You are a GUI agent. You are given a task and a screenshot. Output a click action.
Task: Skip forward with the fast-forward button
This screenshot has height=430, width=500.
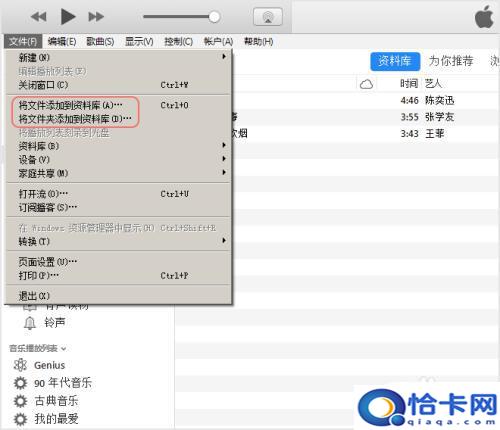pos(96,17)
